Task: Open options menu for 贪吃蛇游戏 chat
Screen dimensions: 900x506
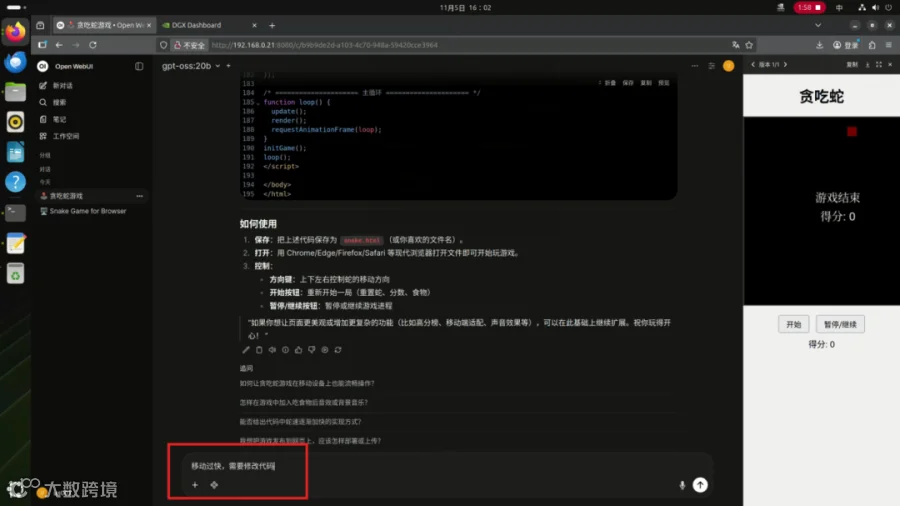Action: click(x=139, y=196)
